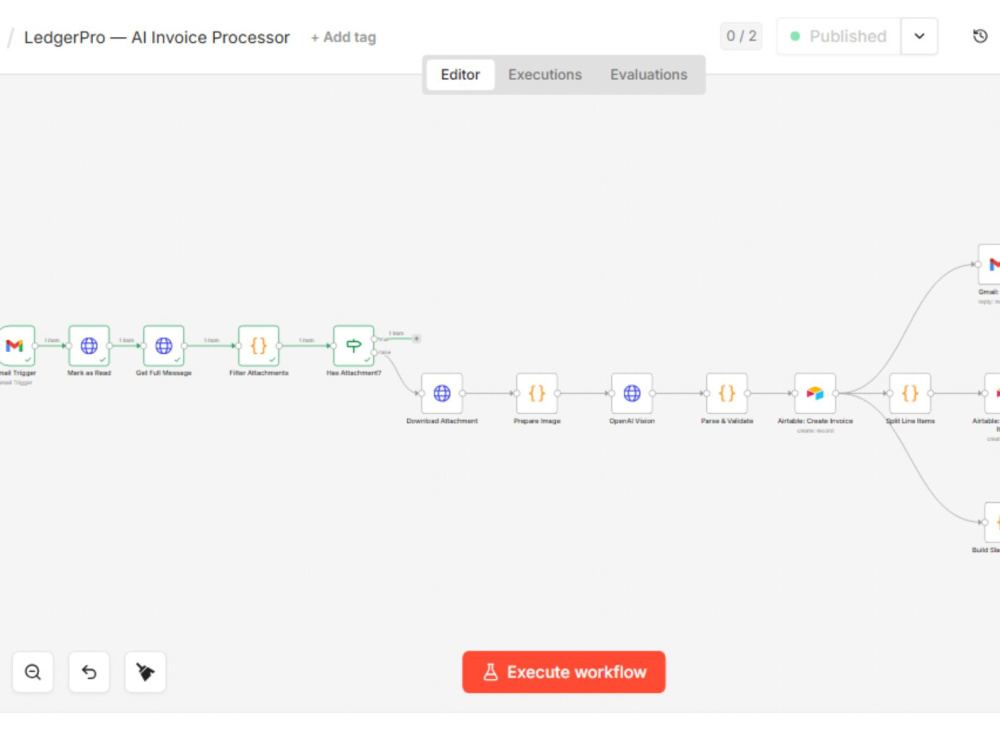
Task: Select the Mark as Read node
Action: [89, 346]
